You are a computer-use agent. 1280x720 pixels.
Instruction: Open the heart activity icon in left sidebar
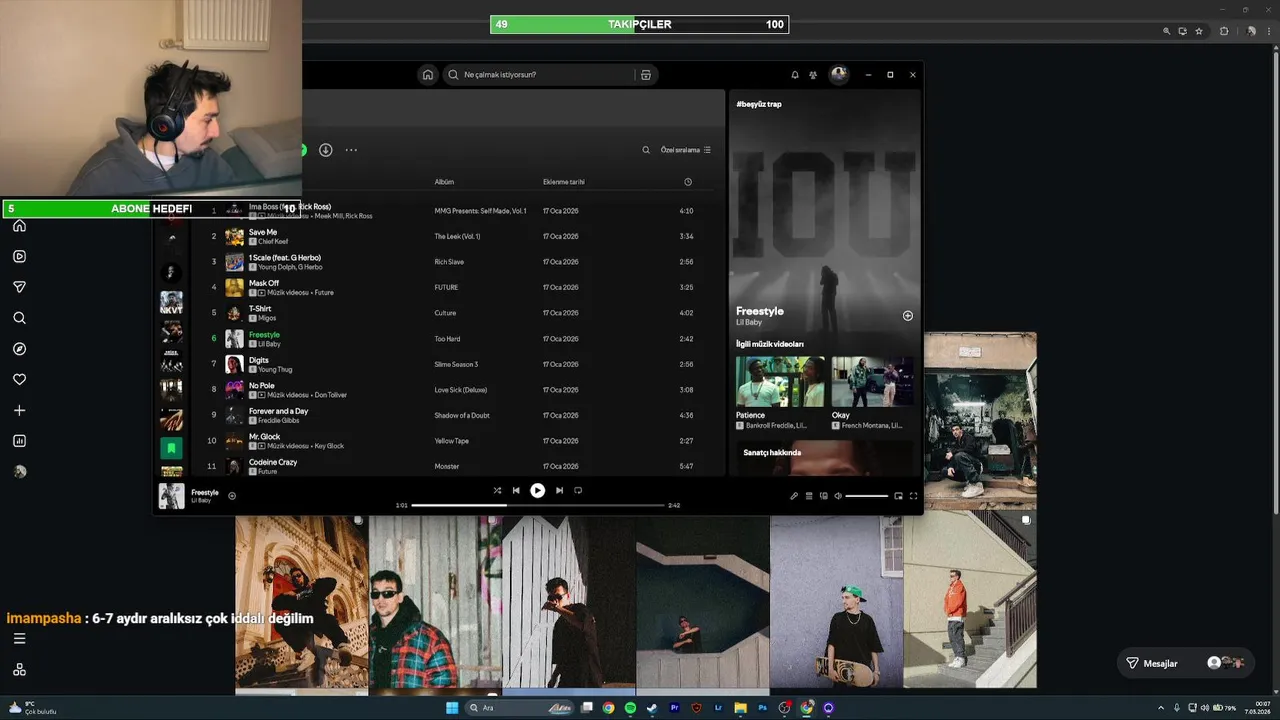pos(19,380)
